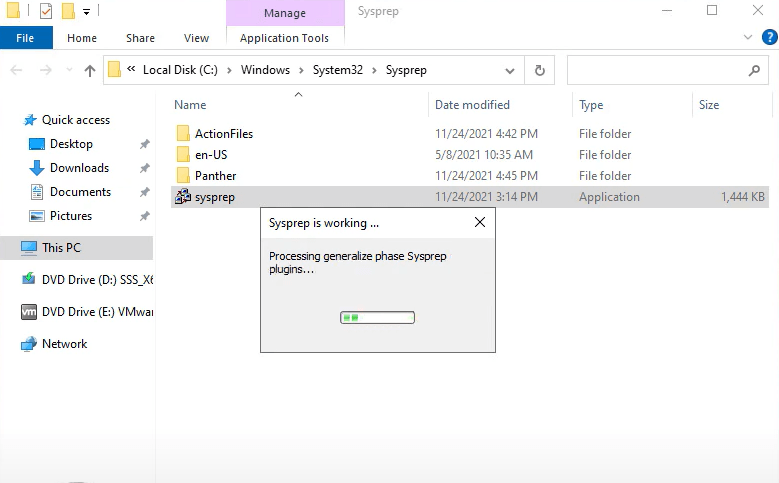Viewport: 779px width, 483px height.
Task: Open Documents in the navigation pane
Action: 80,192
